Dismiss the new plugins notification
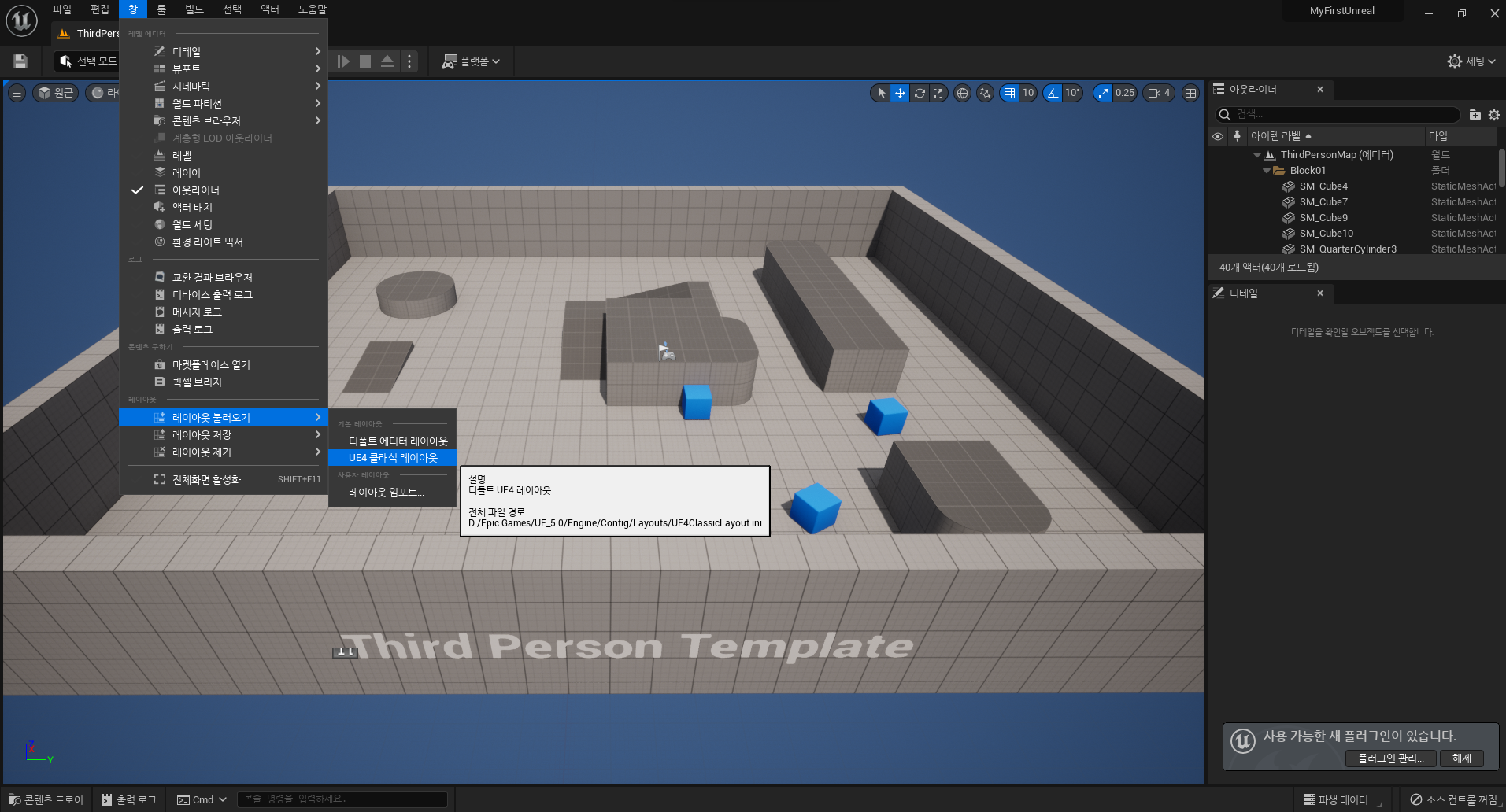The image size is (1506, 812). click(1462, 758)
